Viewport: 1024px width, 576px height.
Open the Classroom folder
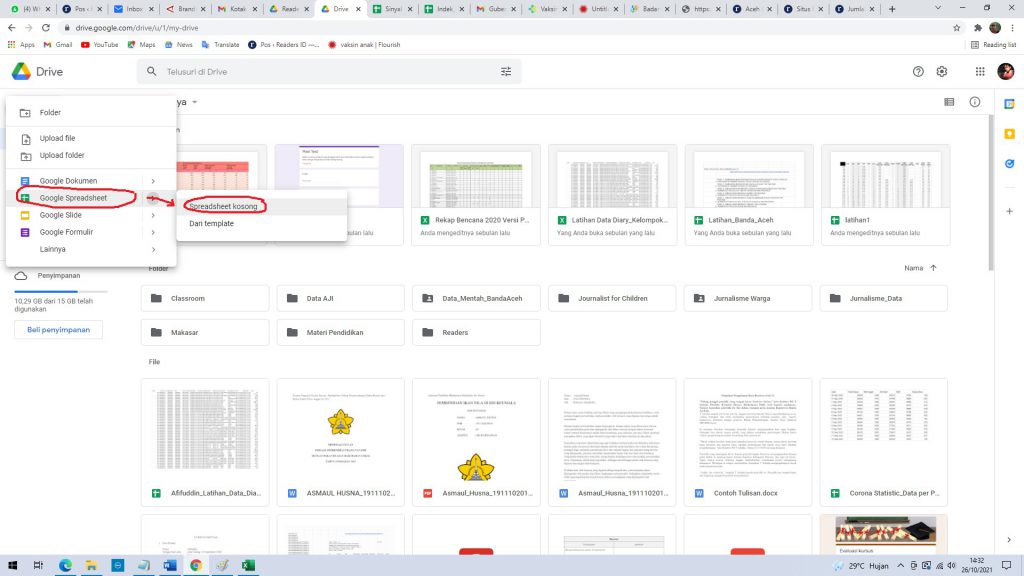point(205,298)
